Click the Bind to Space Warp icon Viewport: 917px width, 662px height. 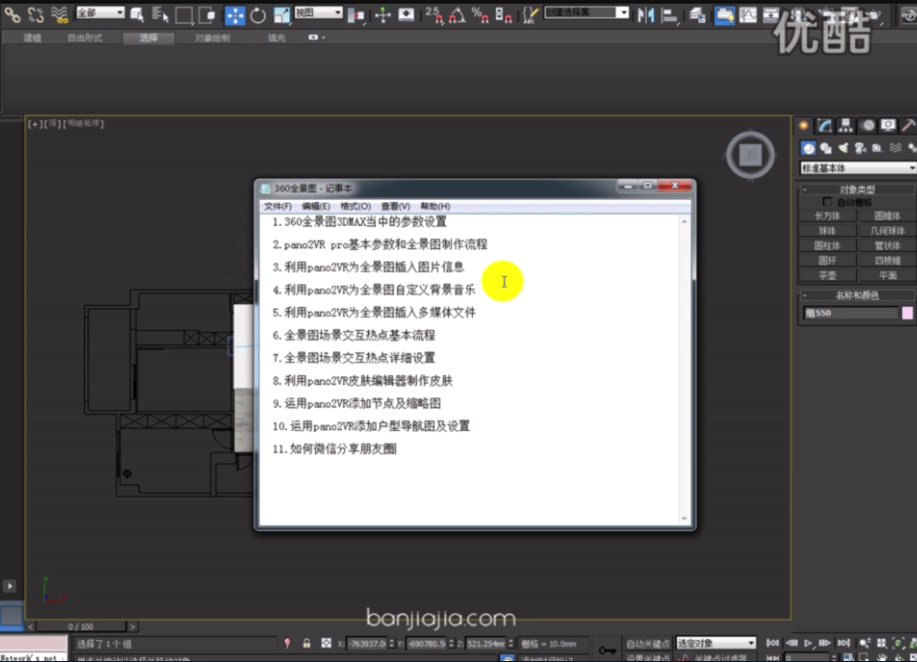(59, 15)
